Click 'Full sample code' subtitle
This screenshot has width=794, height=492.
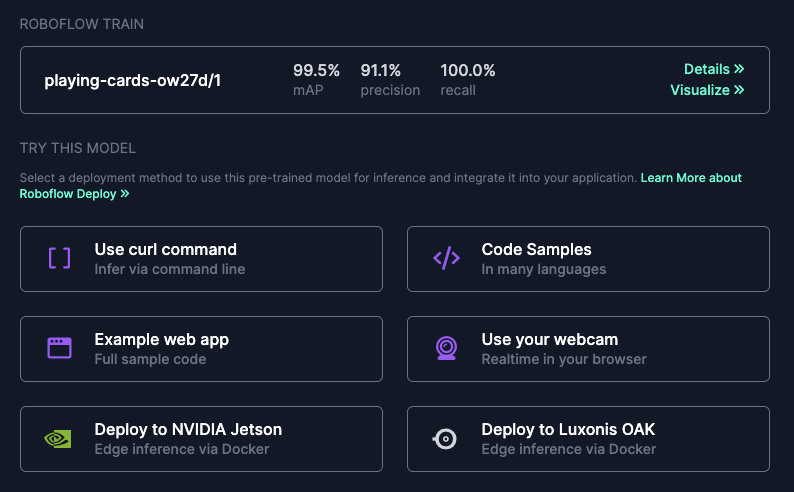[150, 359]
